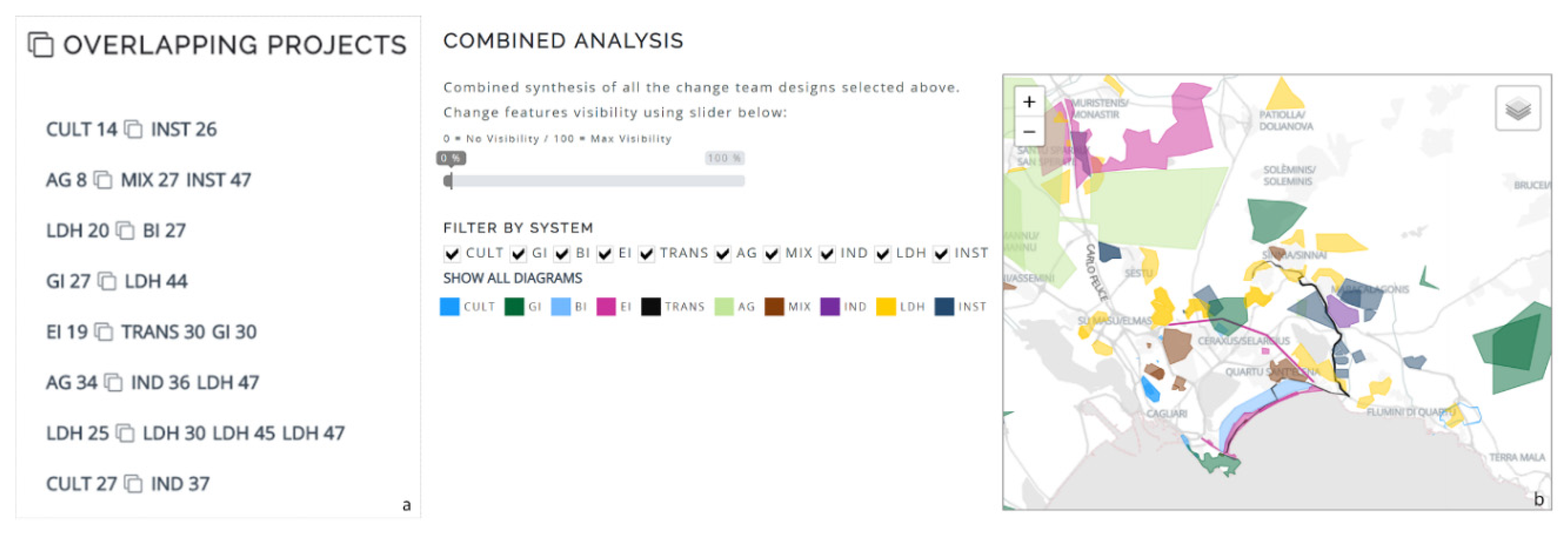The image size is (1568, 533).
Task: Uncheck the AG filter checkbox
Action: pyautogui.click(x=723, y=254)
